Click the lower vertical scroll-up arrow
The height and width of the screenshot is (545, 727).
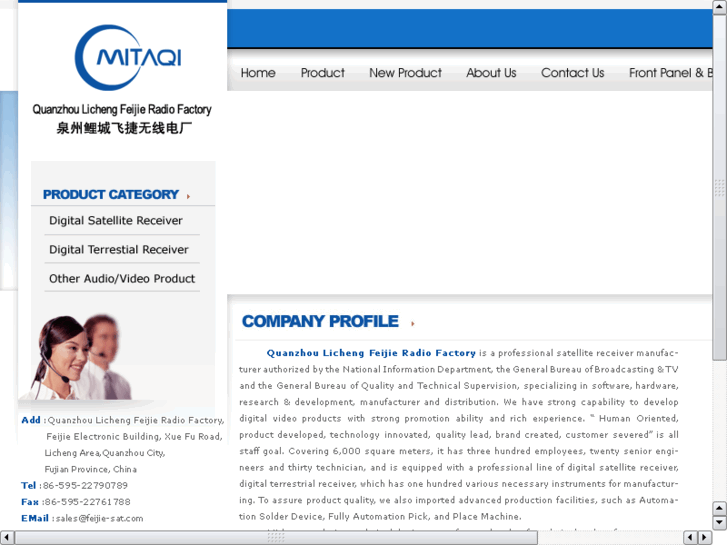click(x=719, y=508)
